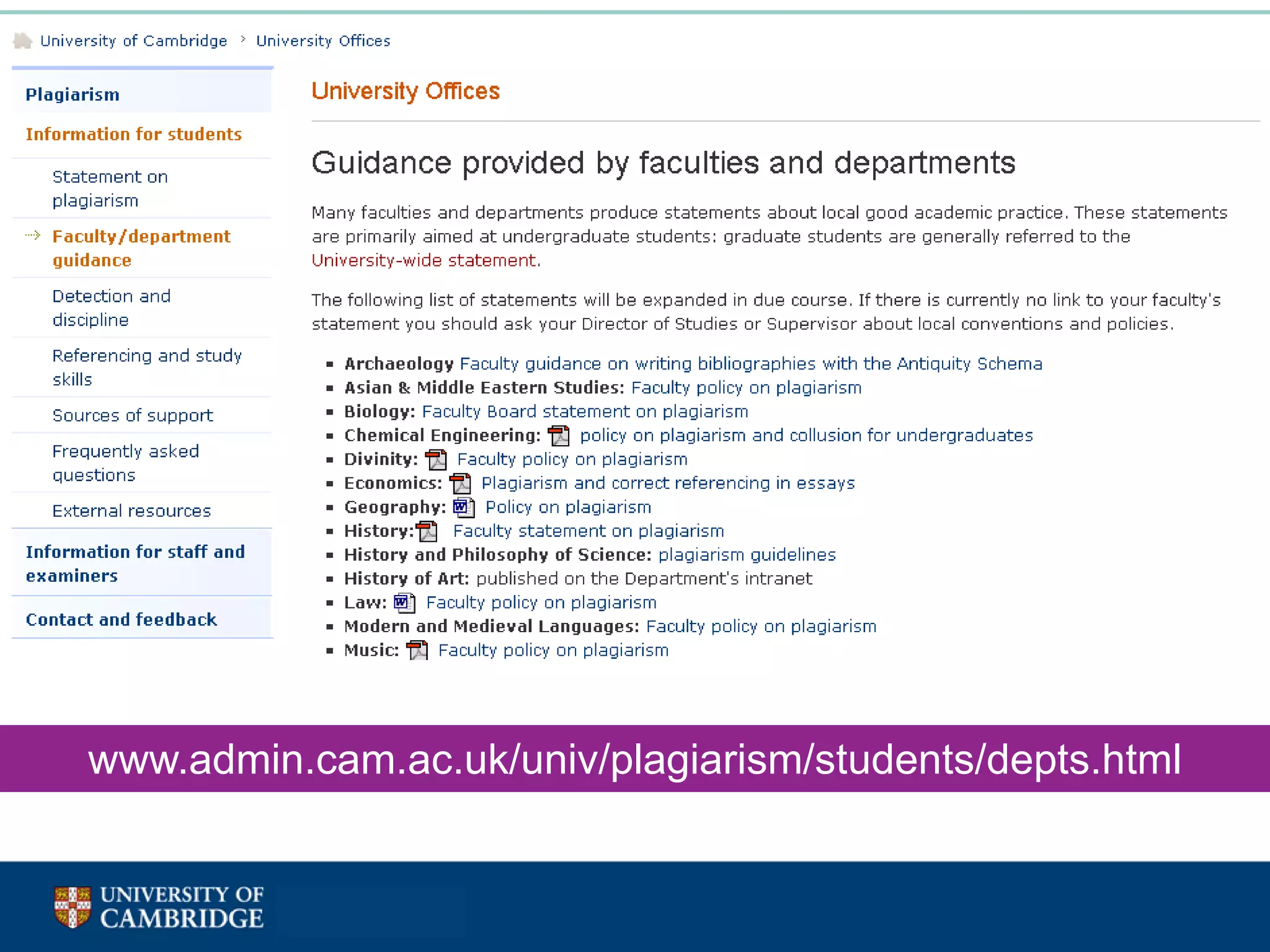
Task: Follow the University-wide statement link
Action: pos(424,260)
